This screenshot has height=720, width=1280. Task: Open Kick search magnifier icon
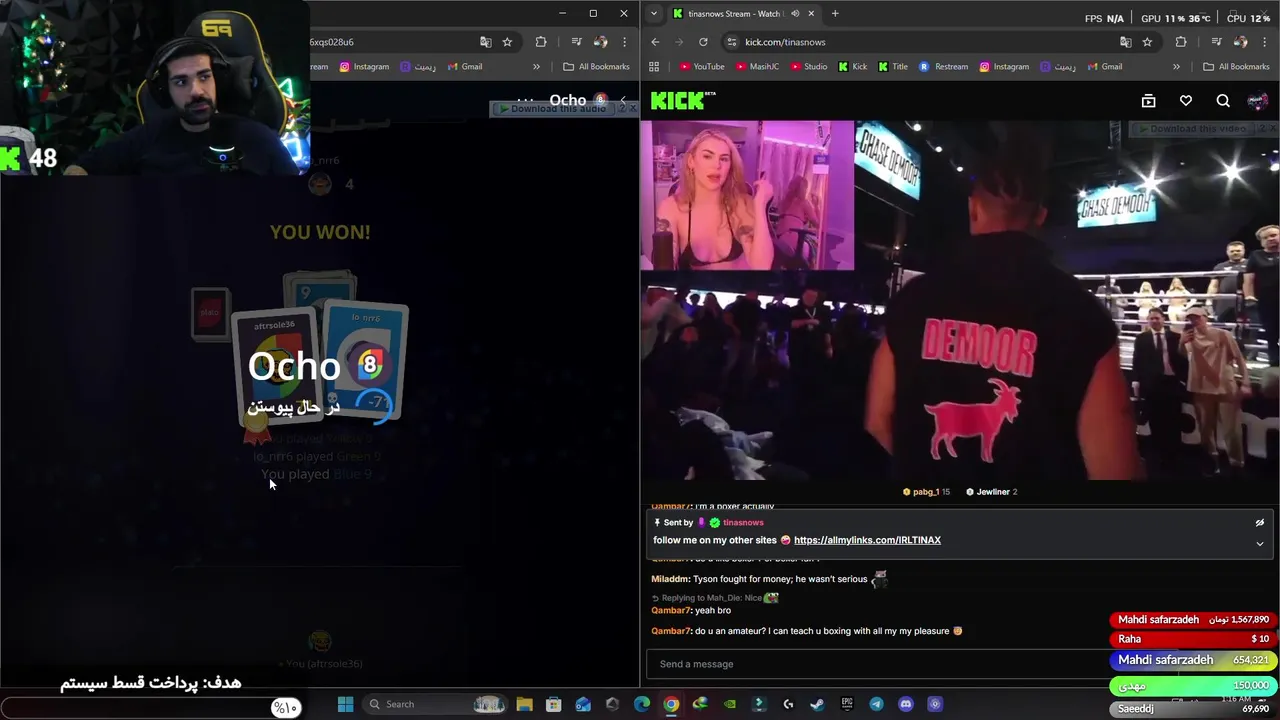point(1223,101)
